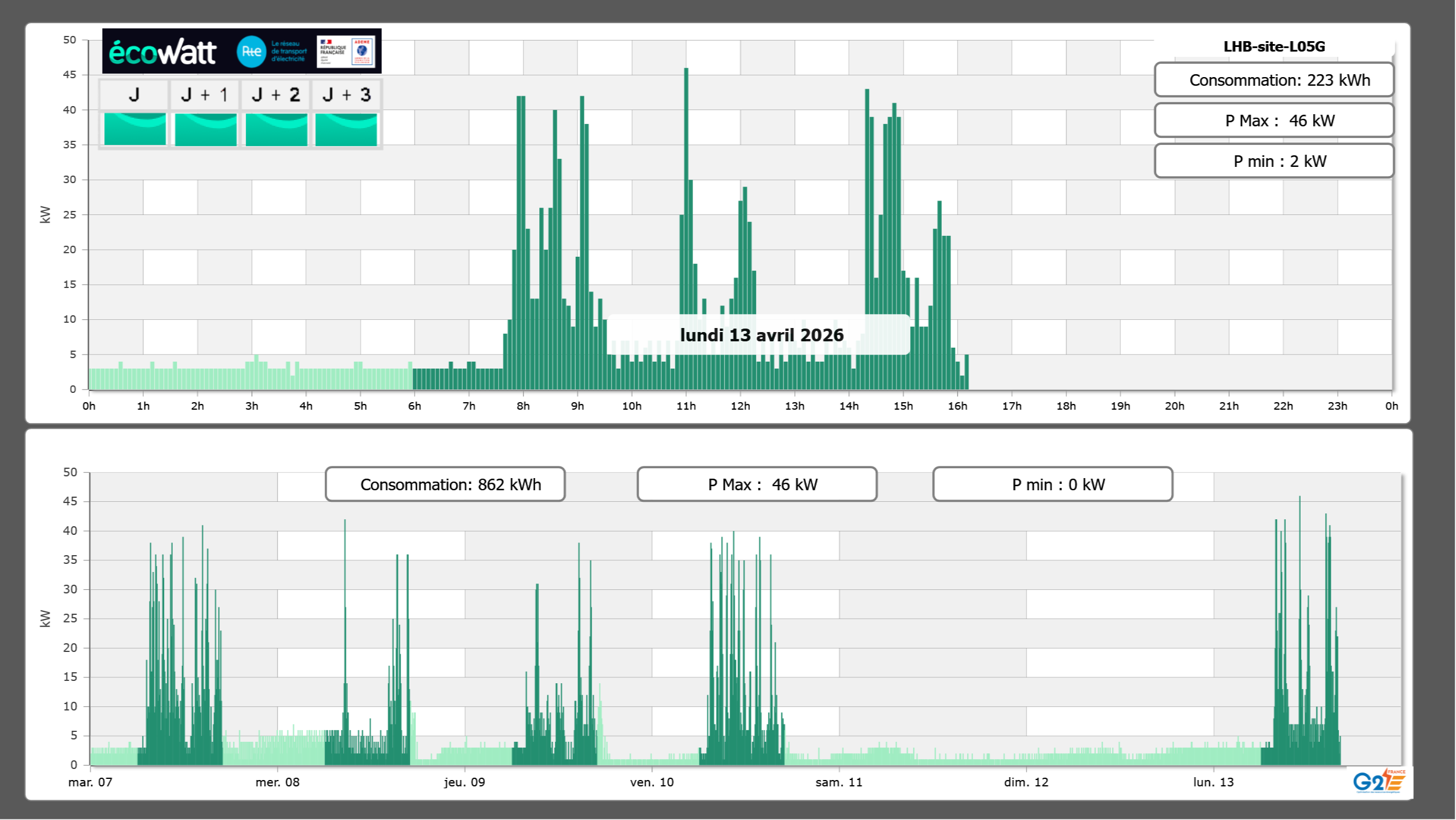Click the écoWatt logo

pyautogui.click(x=162, y=52)
